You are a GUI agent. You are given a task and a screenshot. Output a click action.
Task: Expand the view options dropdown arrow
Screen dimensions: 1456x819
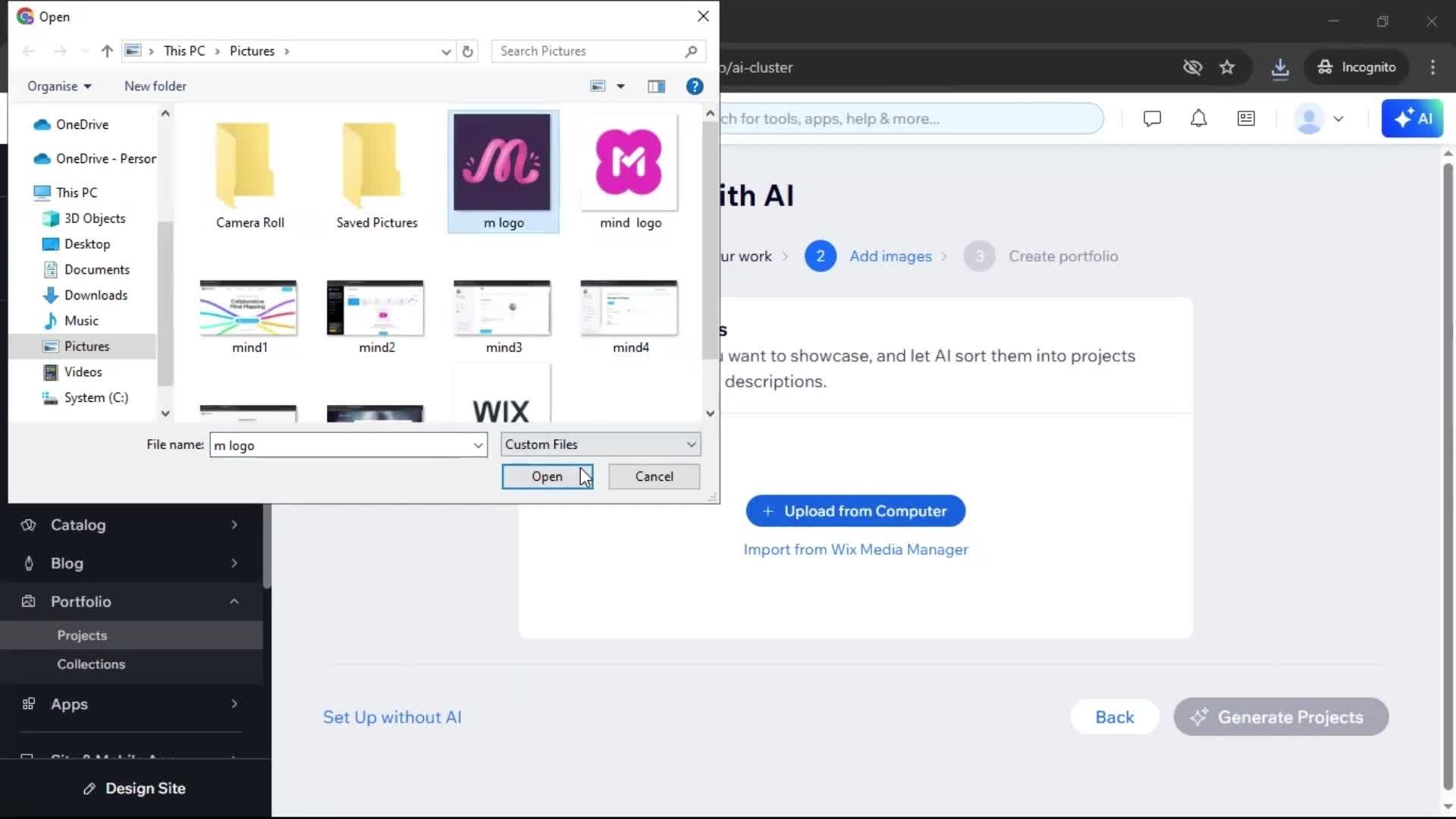tap(620, 86)
